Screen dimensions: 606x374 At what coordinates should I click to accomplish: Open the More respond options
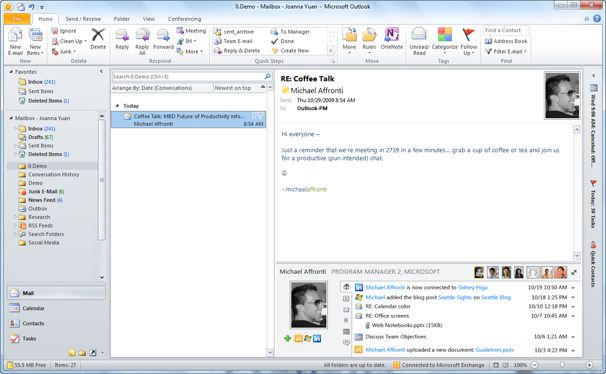(190, 51)
